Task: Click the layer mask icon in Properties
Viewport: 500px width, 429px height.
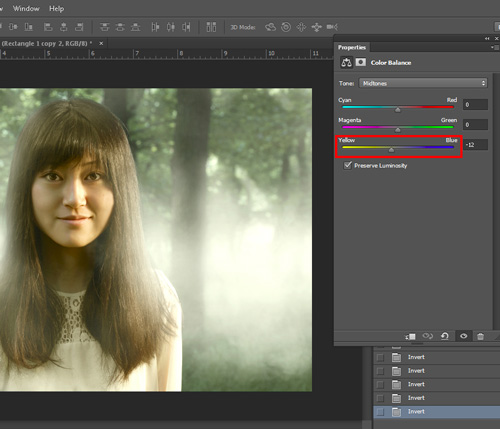Action: pyautogui.click(x=361, y=62)
